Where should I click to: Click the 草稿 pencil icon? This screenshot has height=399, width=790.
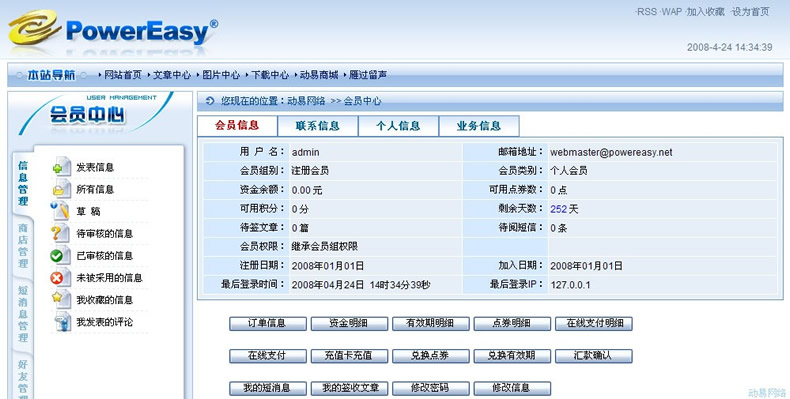coord(60,211)
